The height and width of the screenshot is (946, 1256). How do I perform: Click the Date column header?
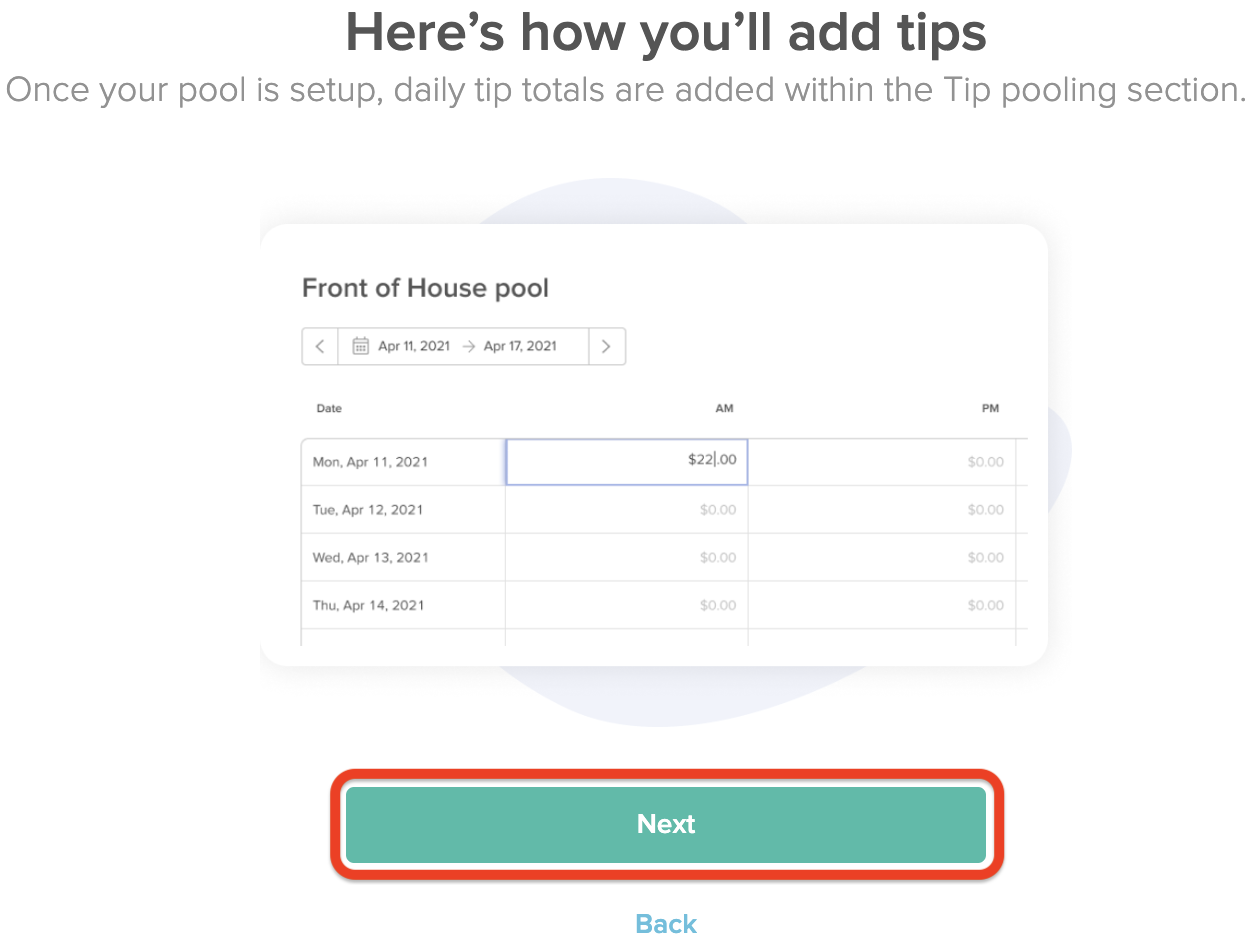coord(329,408)
